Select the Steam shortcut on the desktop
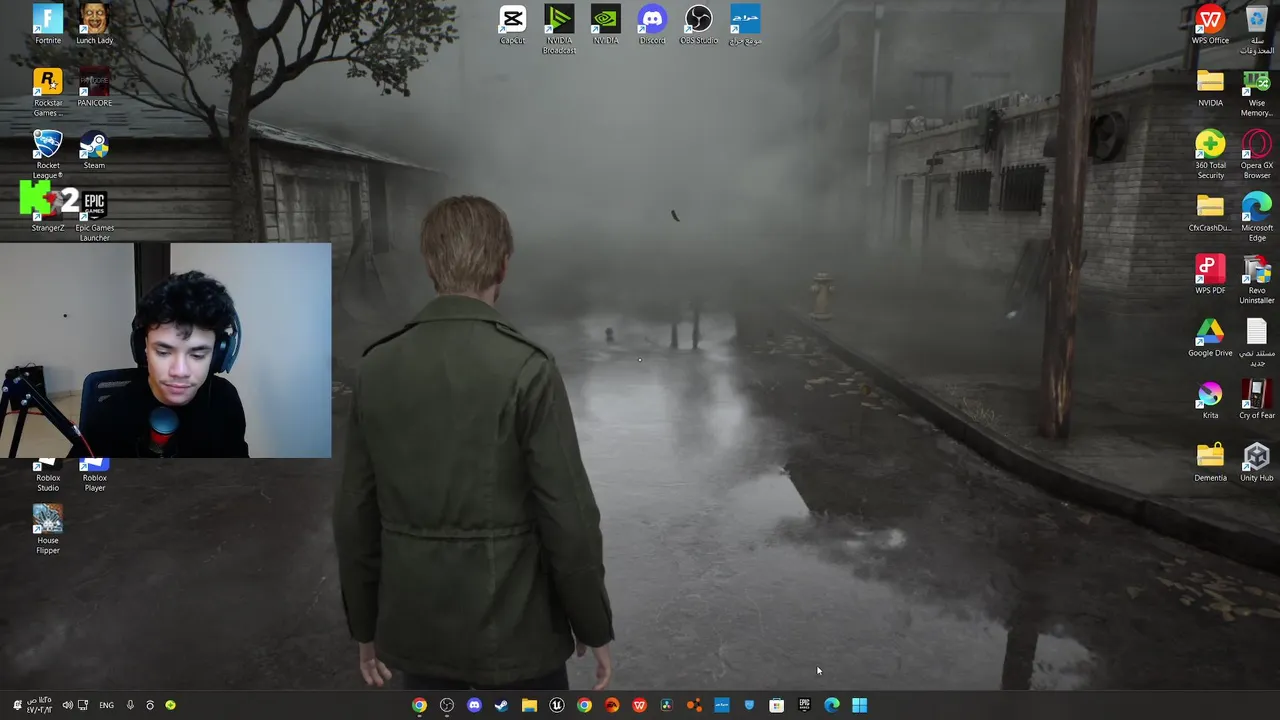This screenshot has width=1280, height=720. tap(94, 149)
